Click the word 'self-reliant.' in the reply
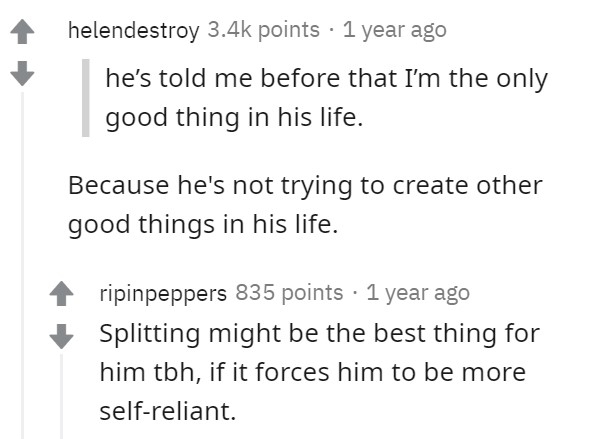This screenshot has width=602, height=439. click(x=167, y=411)
